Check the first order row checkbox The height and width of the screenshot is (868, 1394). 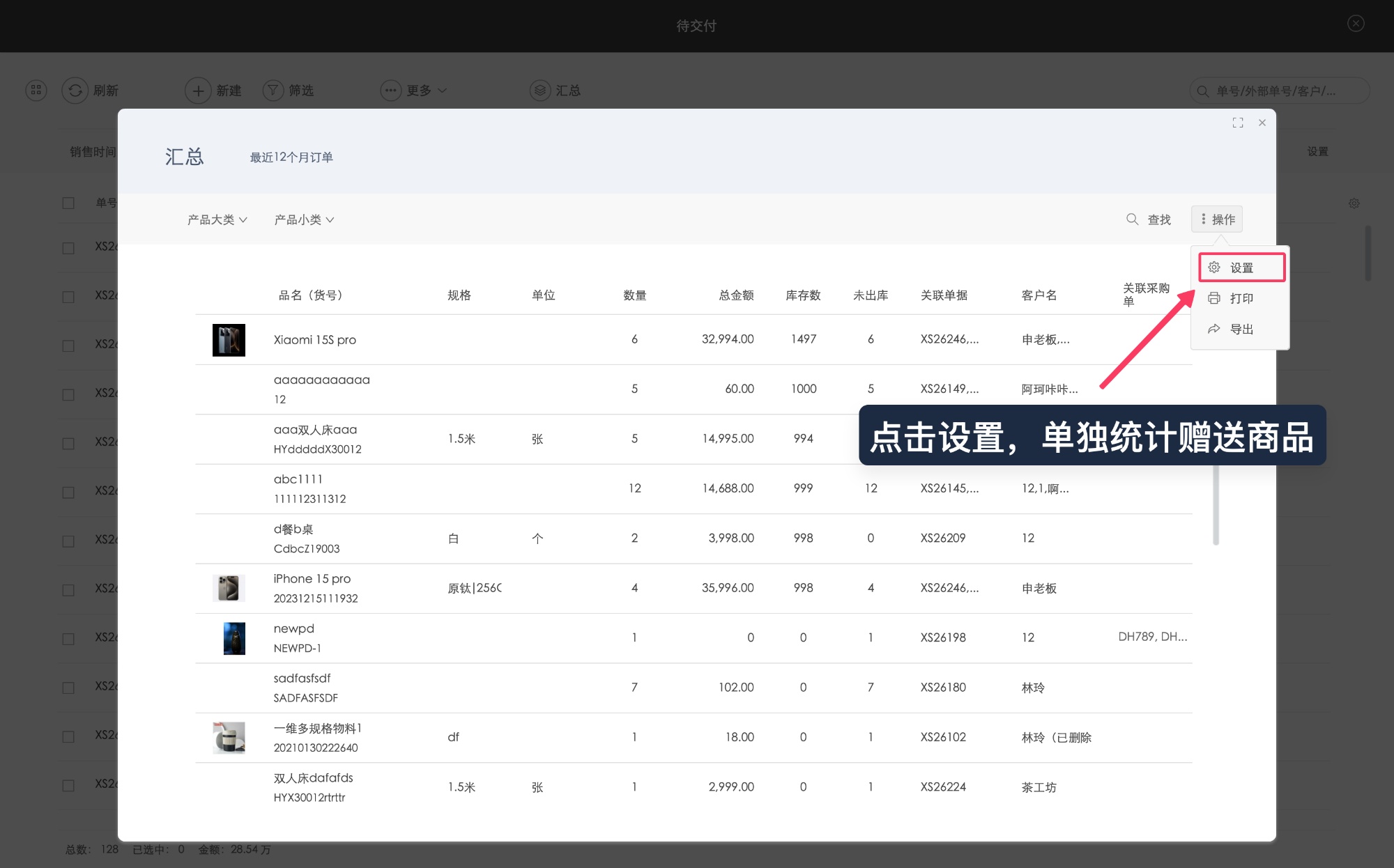(68, 248)
